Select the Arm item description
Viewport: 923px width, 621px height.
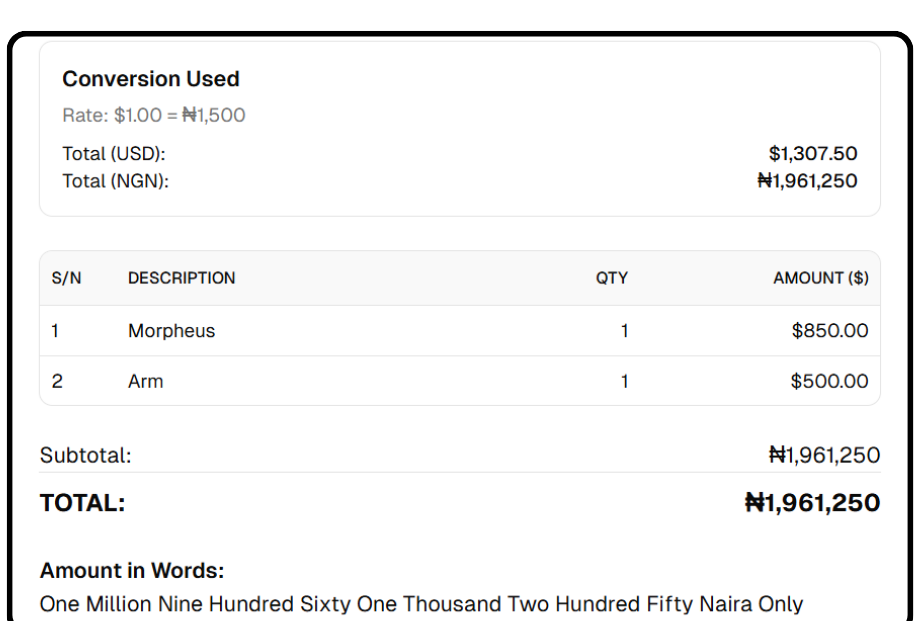pos(145,381)
